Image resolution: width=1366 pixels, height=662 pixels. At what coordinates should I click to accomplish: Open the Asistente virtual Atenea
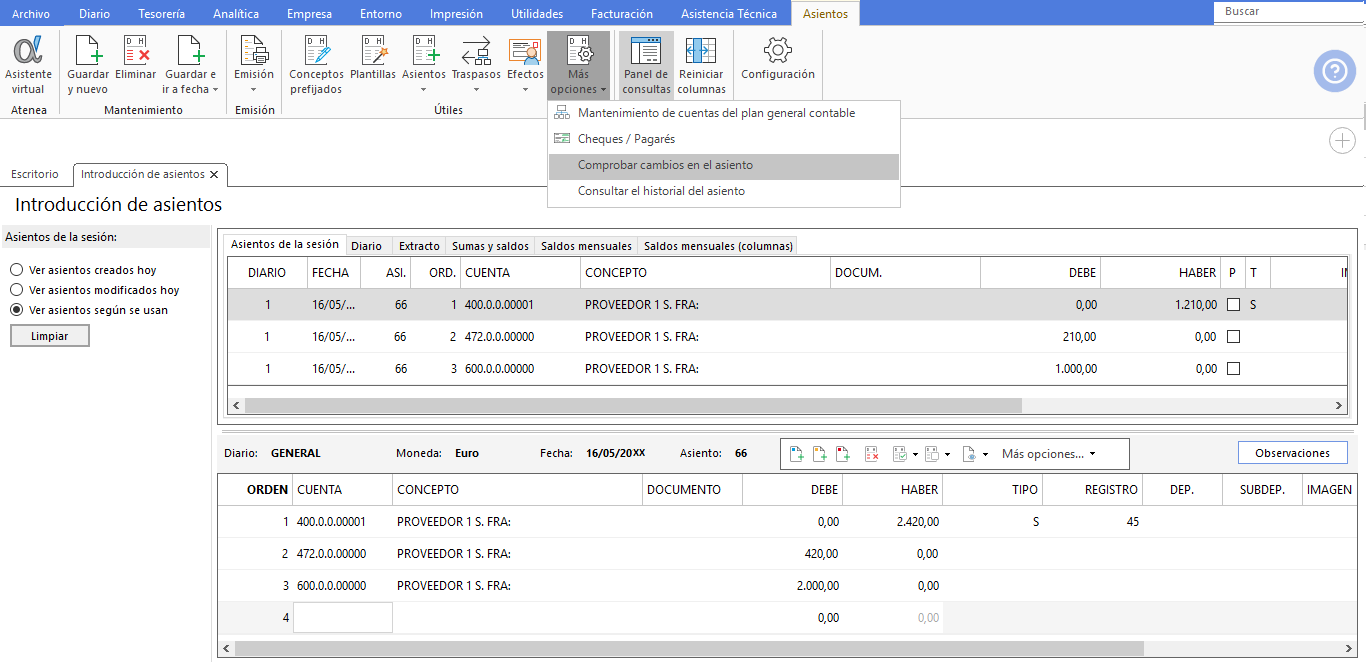pyautogui.click(x=28, y=65)
